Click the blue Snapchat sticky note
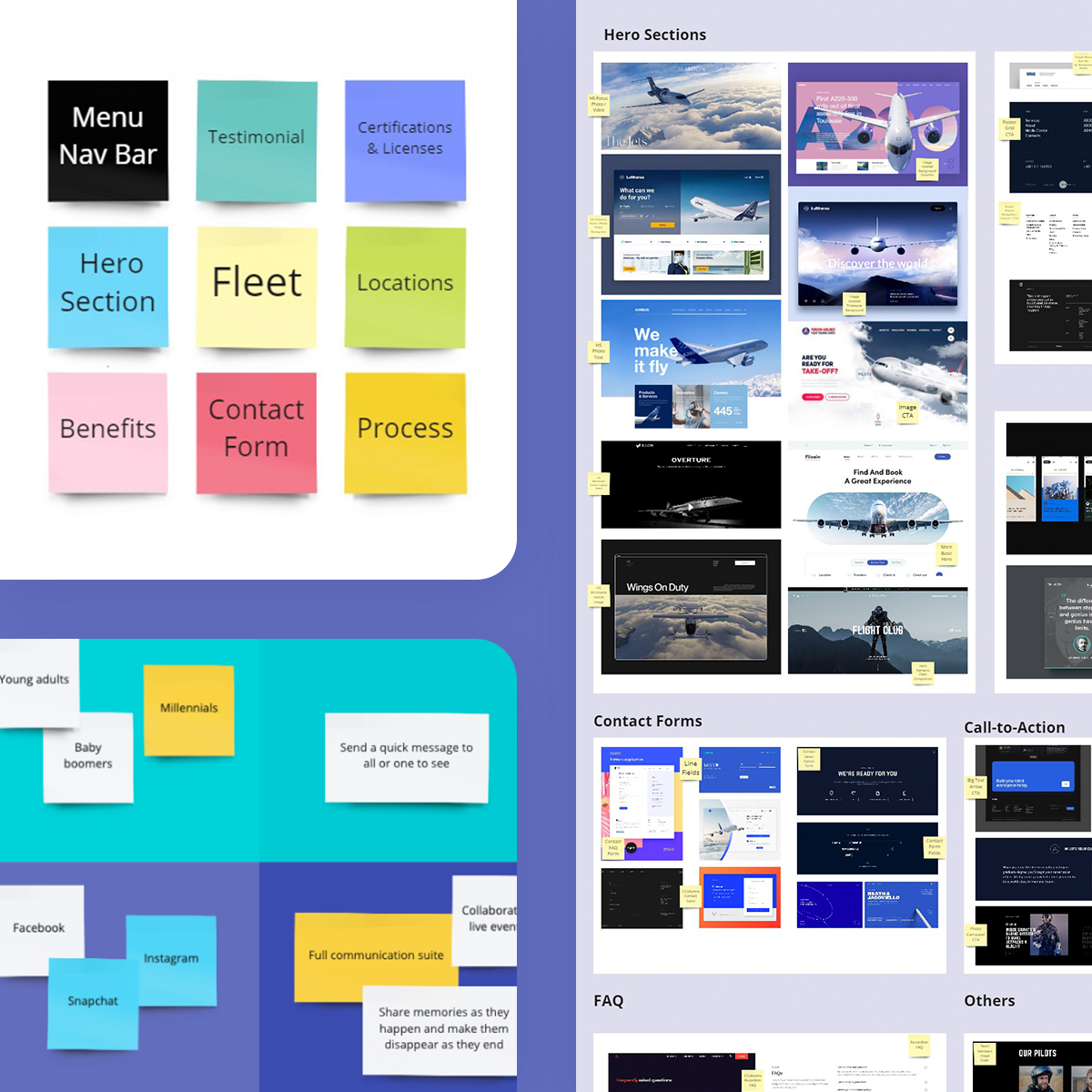Image resolution: width=1092 pixels, height=1092 pixels. tap(93, 1003)
